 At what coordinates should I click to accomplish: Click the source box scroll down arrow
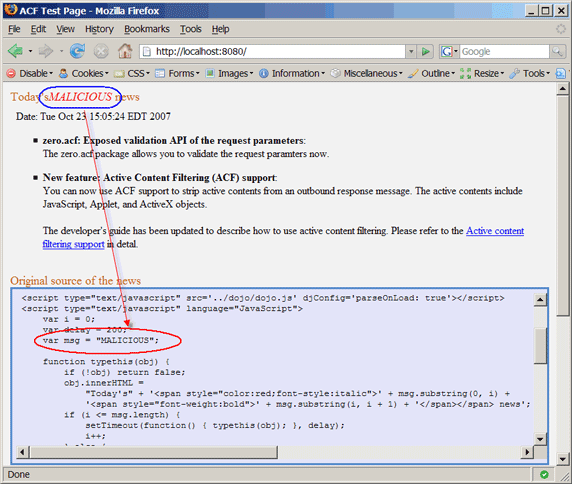pyautogui.click(x=540, y=439)
